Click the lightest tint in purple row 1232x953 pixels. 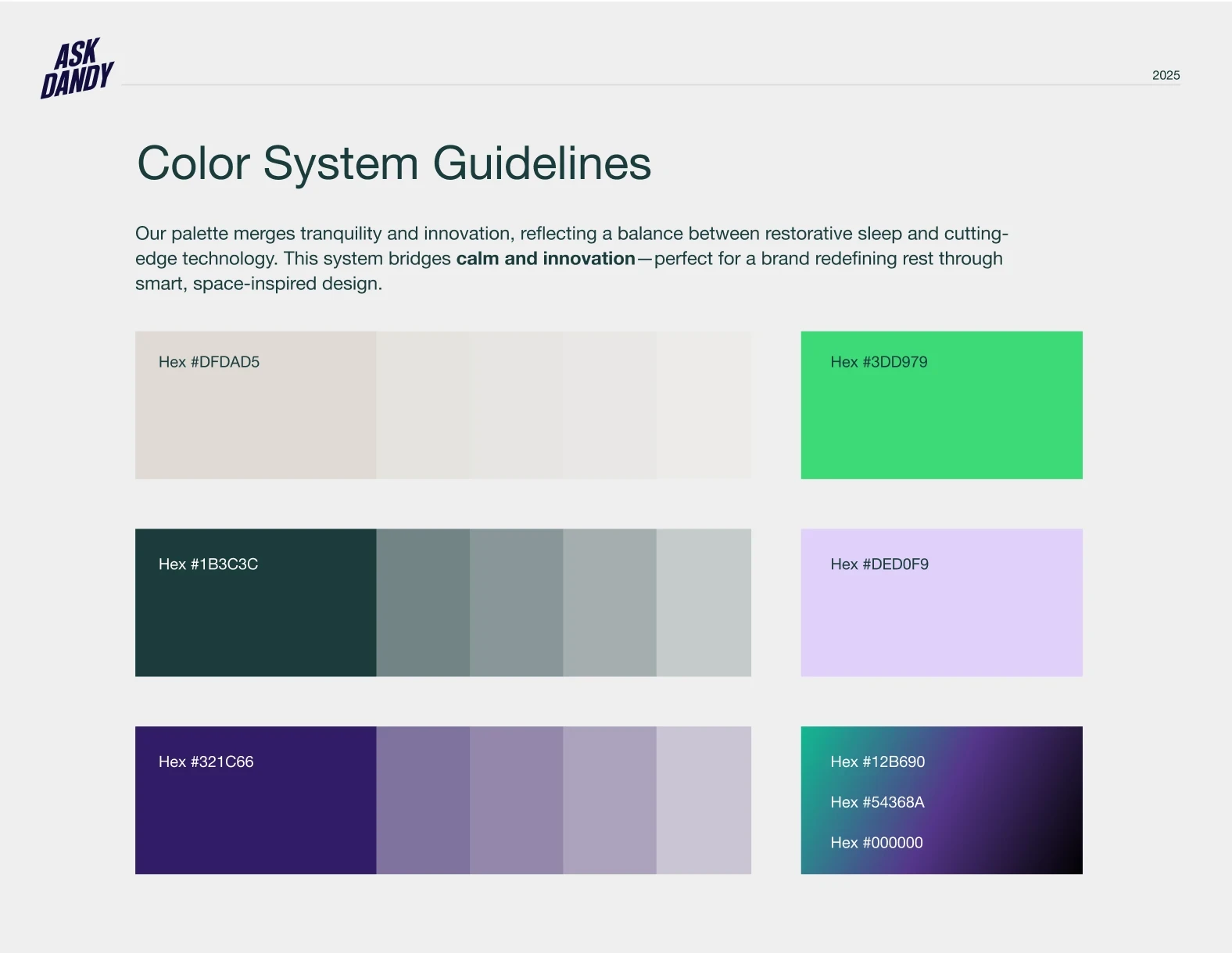(x=704, y=800)
